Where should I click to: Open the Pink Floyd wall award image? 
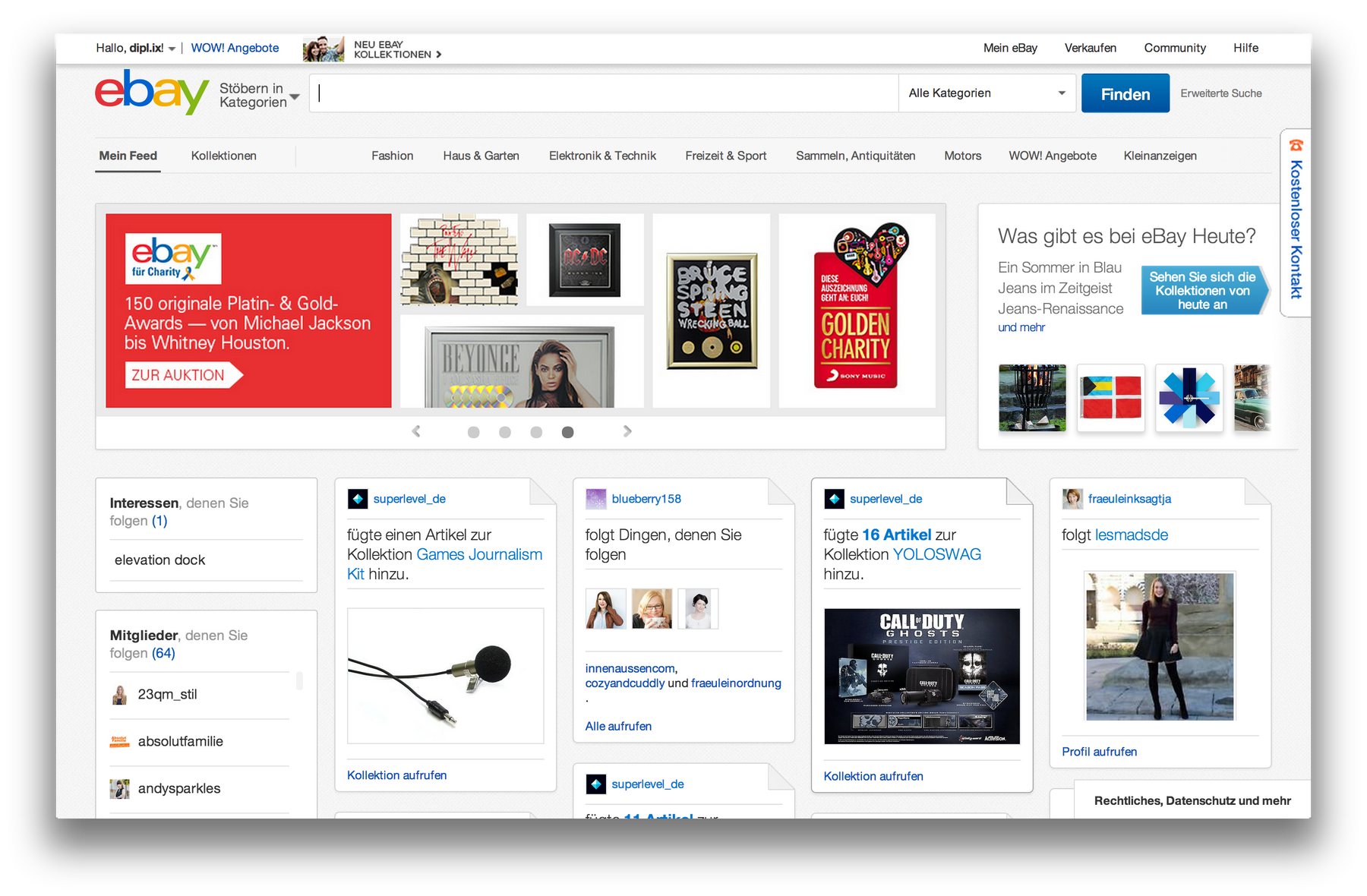459,260
